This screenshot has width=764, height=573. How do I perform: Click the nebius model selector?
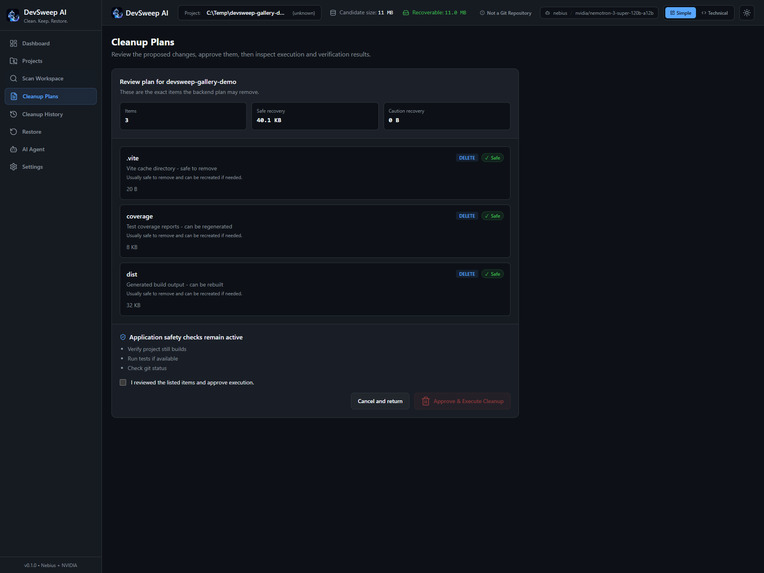pos(599,13)
